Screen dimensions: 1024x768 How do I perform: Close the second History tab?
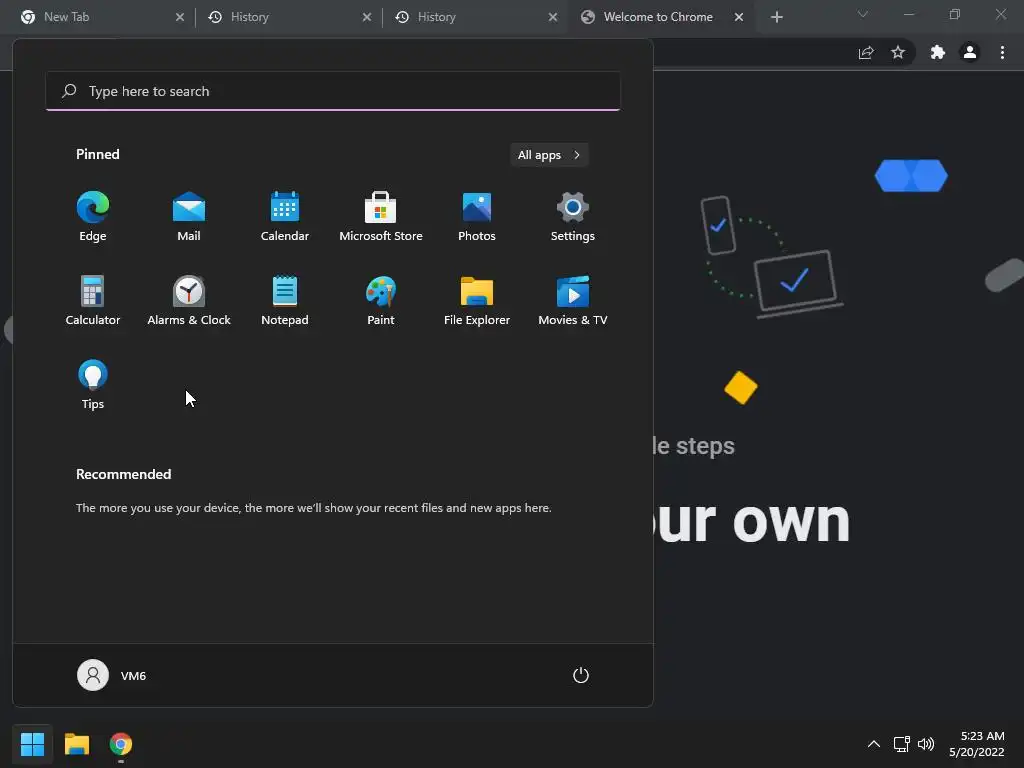click(553, 17)
